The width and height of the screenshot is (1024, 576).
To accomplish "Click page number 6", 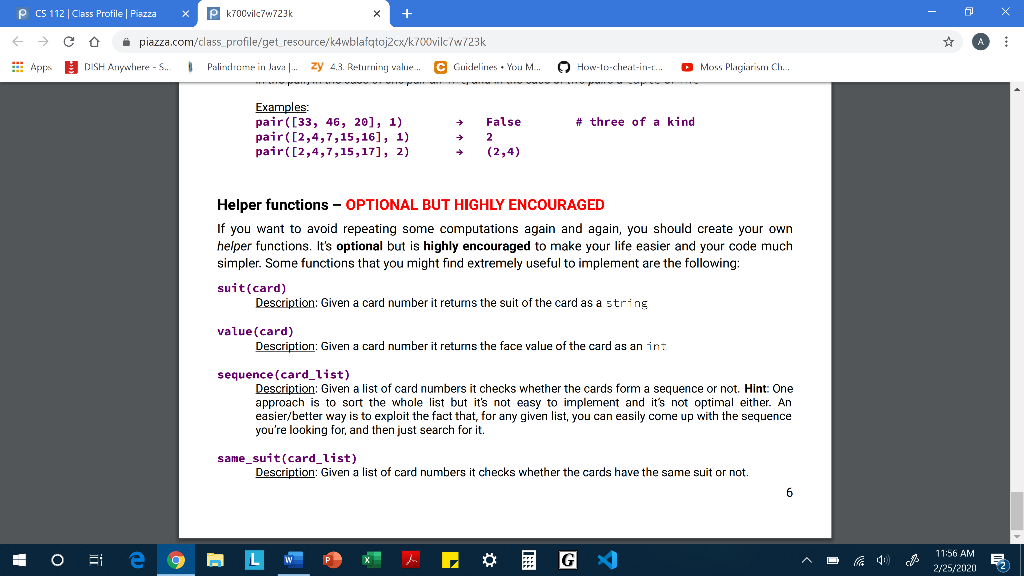I will [789, 492].
